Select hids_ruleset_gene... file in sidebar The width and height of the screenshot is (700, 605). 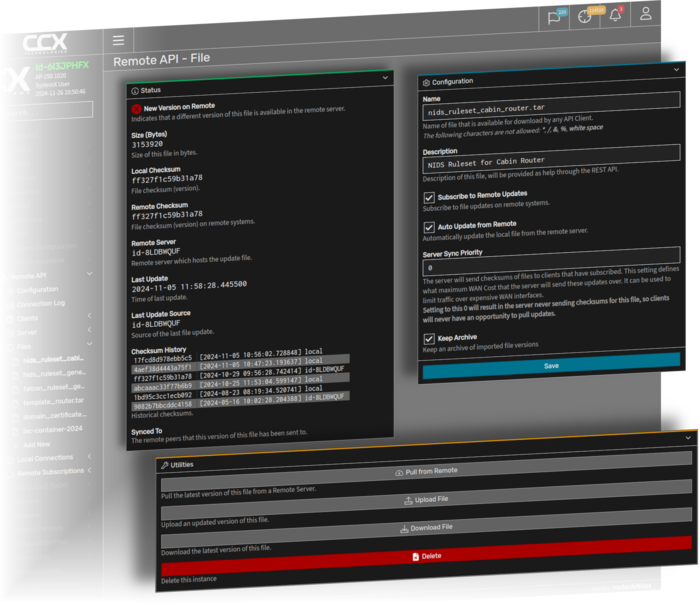54,374
